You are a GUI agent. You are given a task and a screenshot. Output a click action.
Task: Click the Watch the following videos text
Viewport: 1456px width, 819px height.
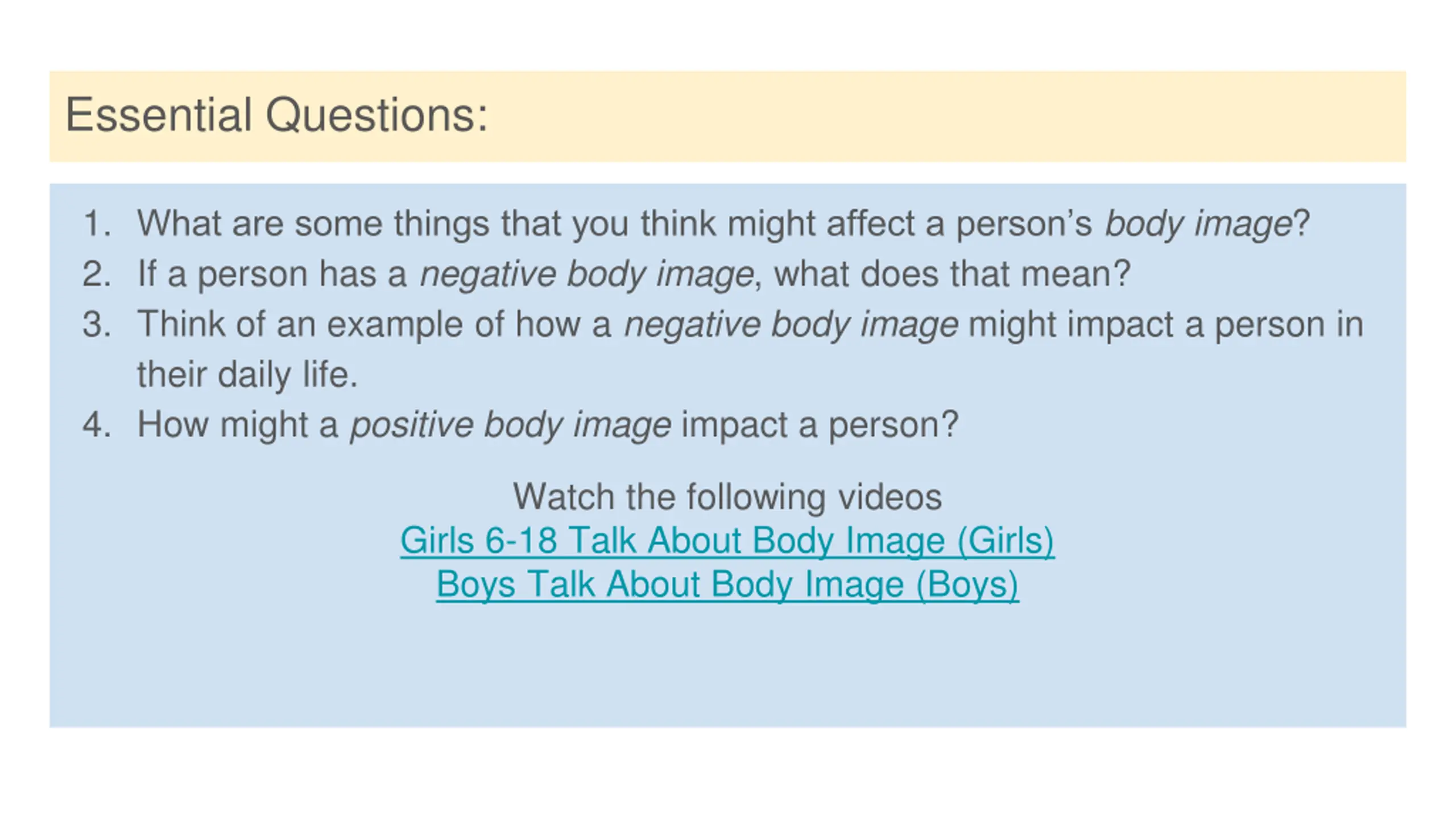tap(727, 497)
